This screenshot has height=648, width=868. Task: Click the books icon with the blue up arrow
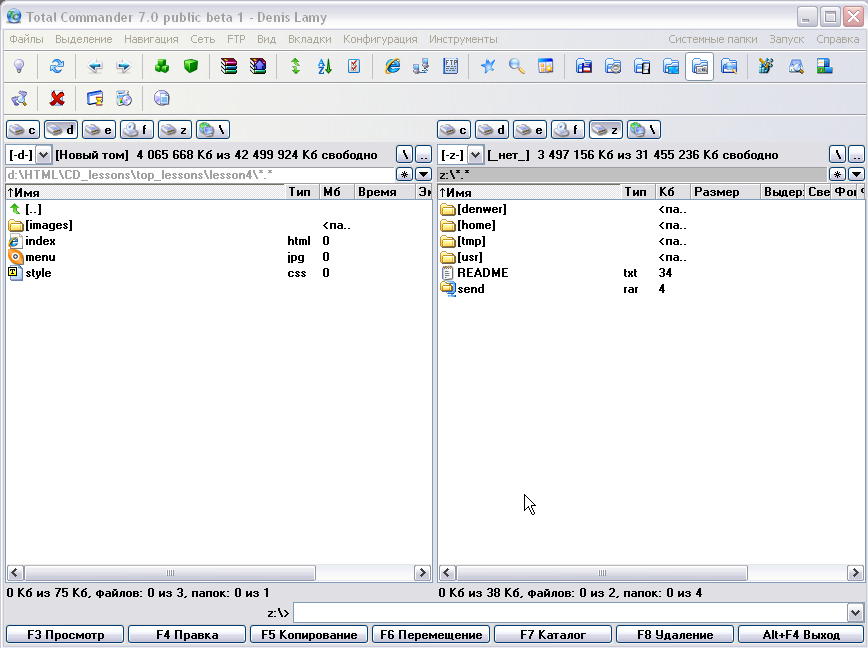[258, 66]
